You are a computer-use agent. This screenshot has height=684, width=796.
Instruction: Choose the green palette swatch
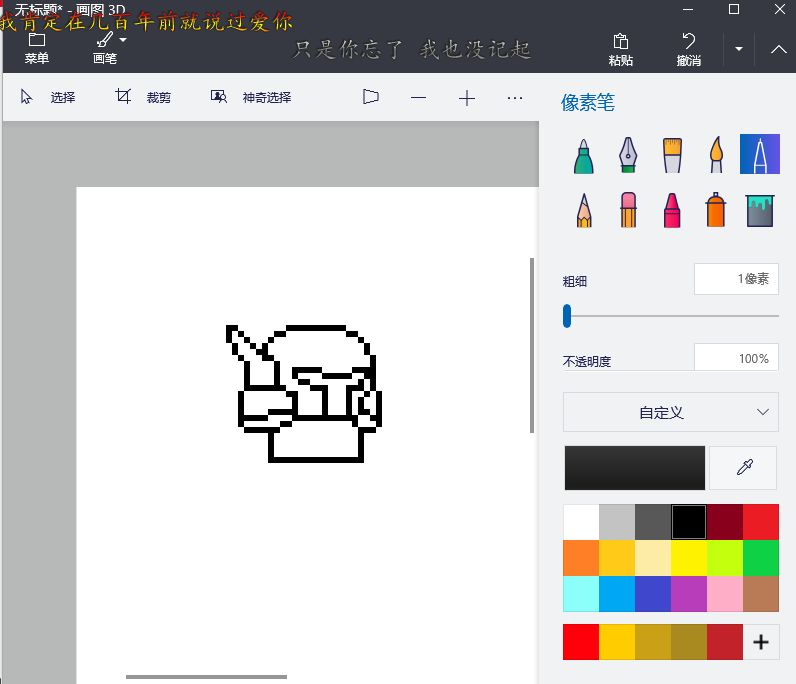point(760,558)
